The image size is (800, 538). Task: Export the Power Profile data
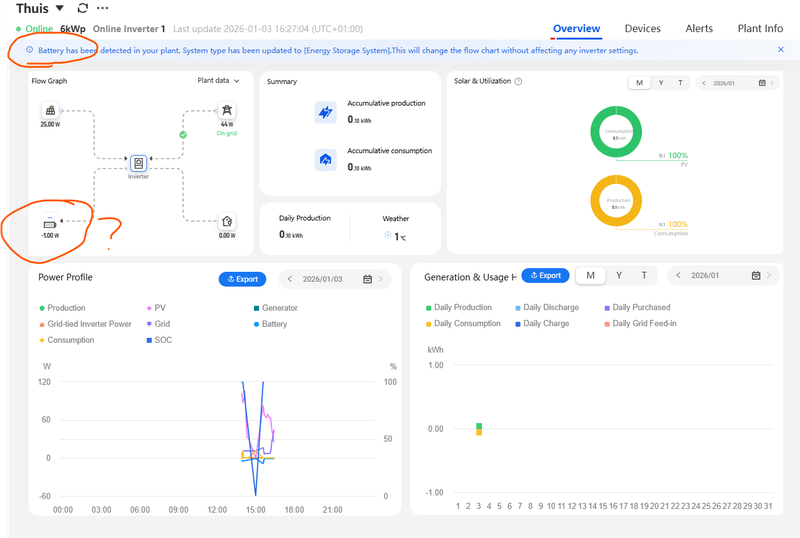pos(242,279)
